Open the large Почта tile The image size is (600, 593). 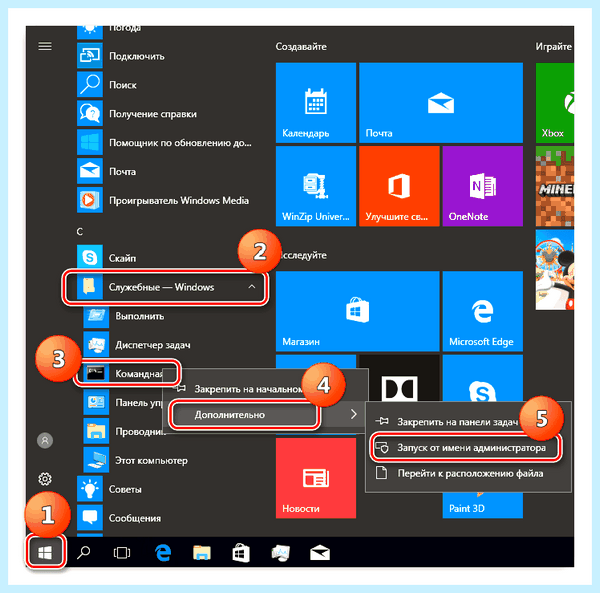click(441, 103)
